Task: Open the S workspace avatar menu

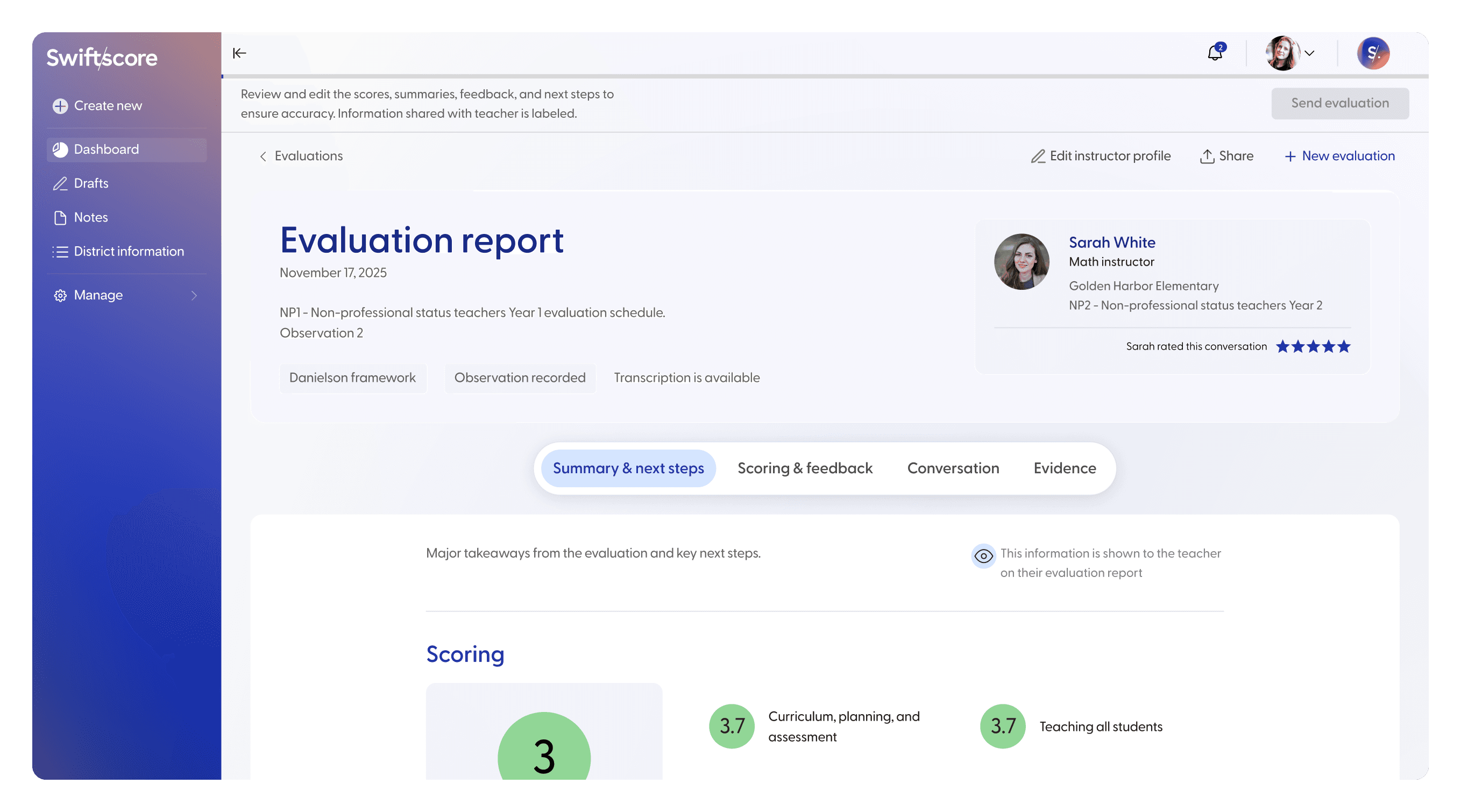Action: pyautogui.click(x=1373, y=53)
